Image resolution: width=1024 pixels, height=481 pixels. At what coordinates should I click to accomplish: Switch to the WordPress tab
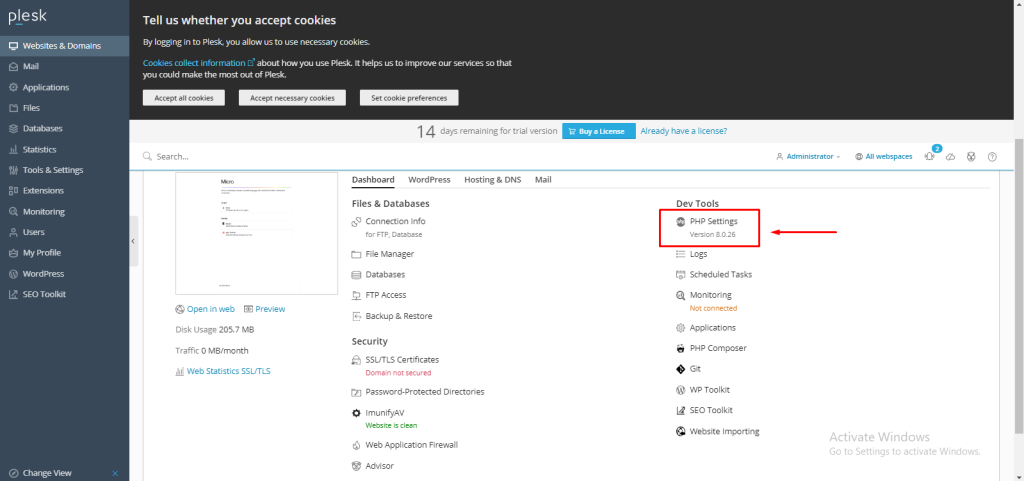tap(429, 180)
